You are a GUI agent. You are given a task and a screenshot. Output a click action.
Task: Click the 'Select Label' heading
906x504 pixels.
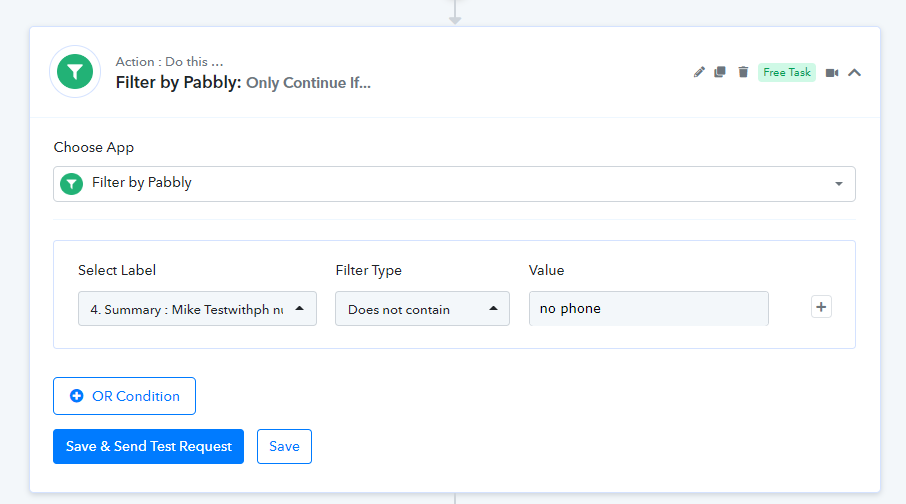117,270
